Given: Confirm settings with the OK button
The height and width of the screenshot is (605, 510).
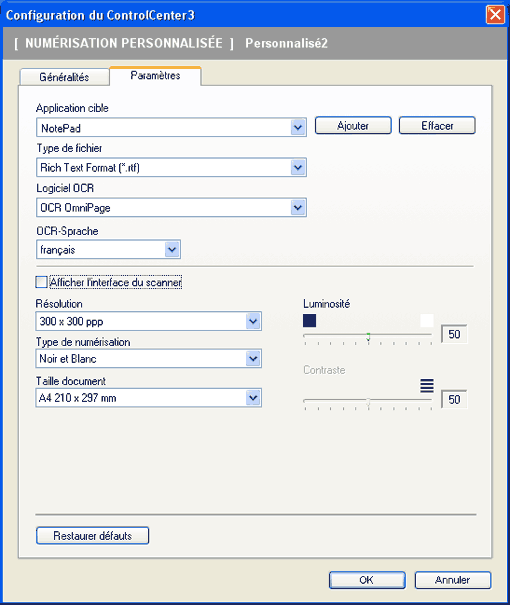Looking at the screenshot, I should tap(367, 580).
